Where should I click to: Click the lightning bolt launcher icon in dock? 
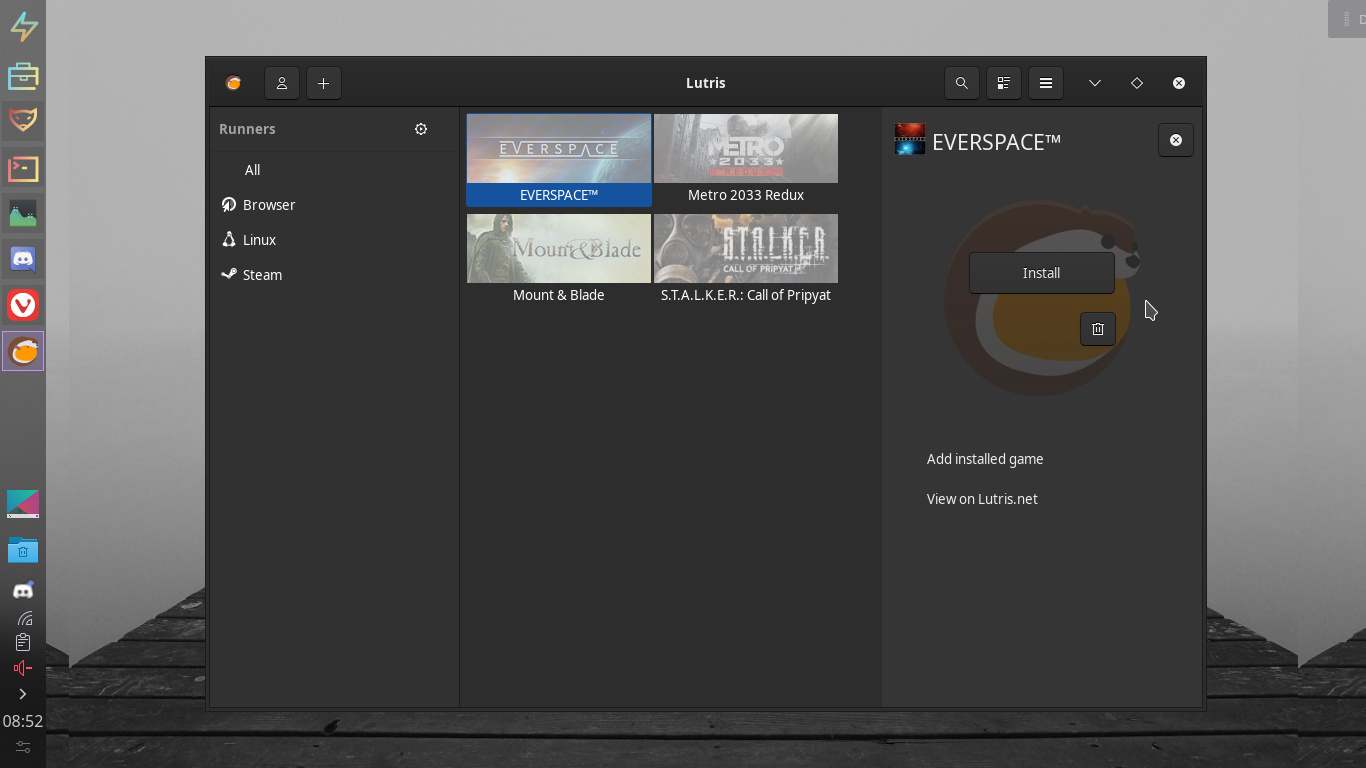pos(23,27)
